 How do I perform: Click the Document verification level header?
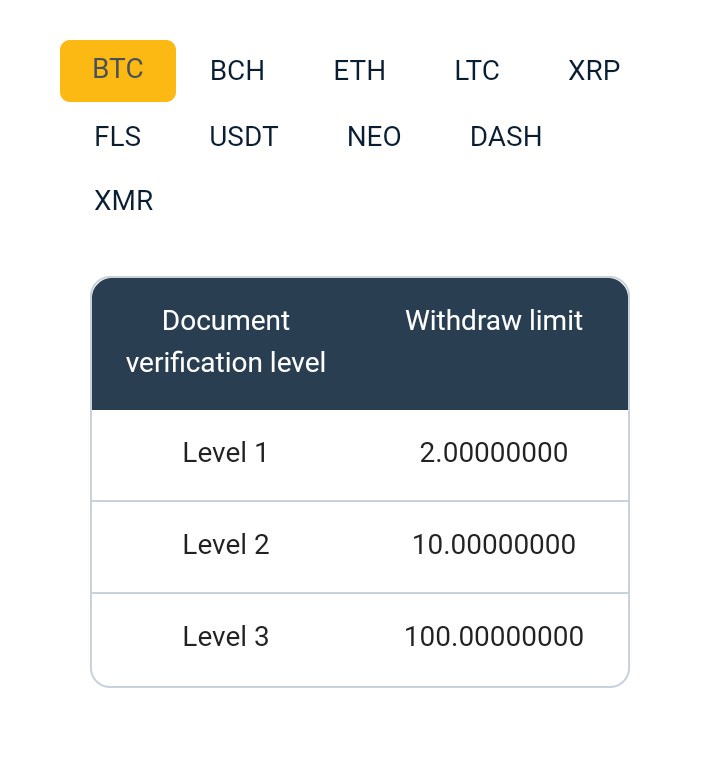point(226,341)
